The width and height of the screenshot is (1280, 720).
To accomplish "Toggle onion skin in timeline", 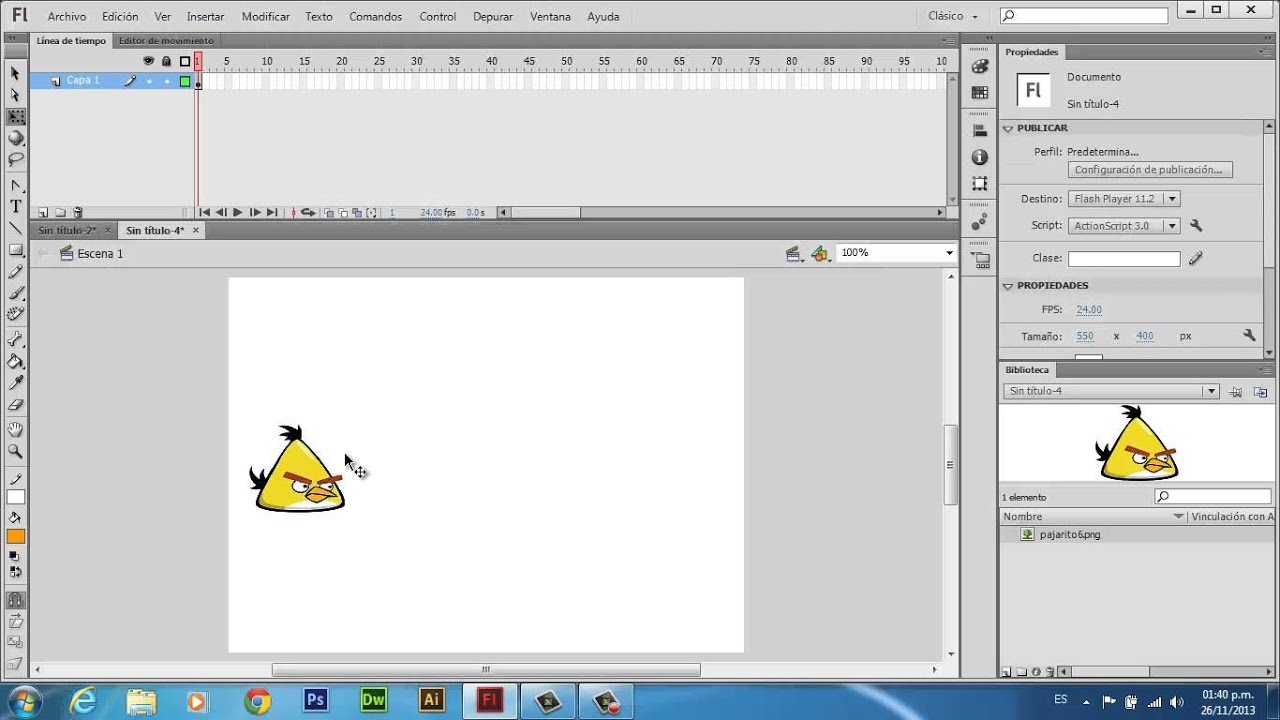I will click(328, 213).
